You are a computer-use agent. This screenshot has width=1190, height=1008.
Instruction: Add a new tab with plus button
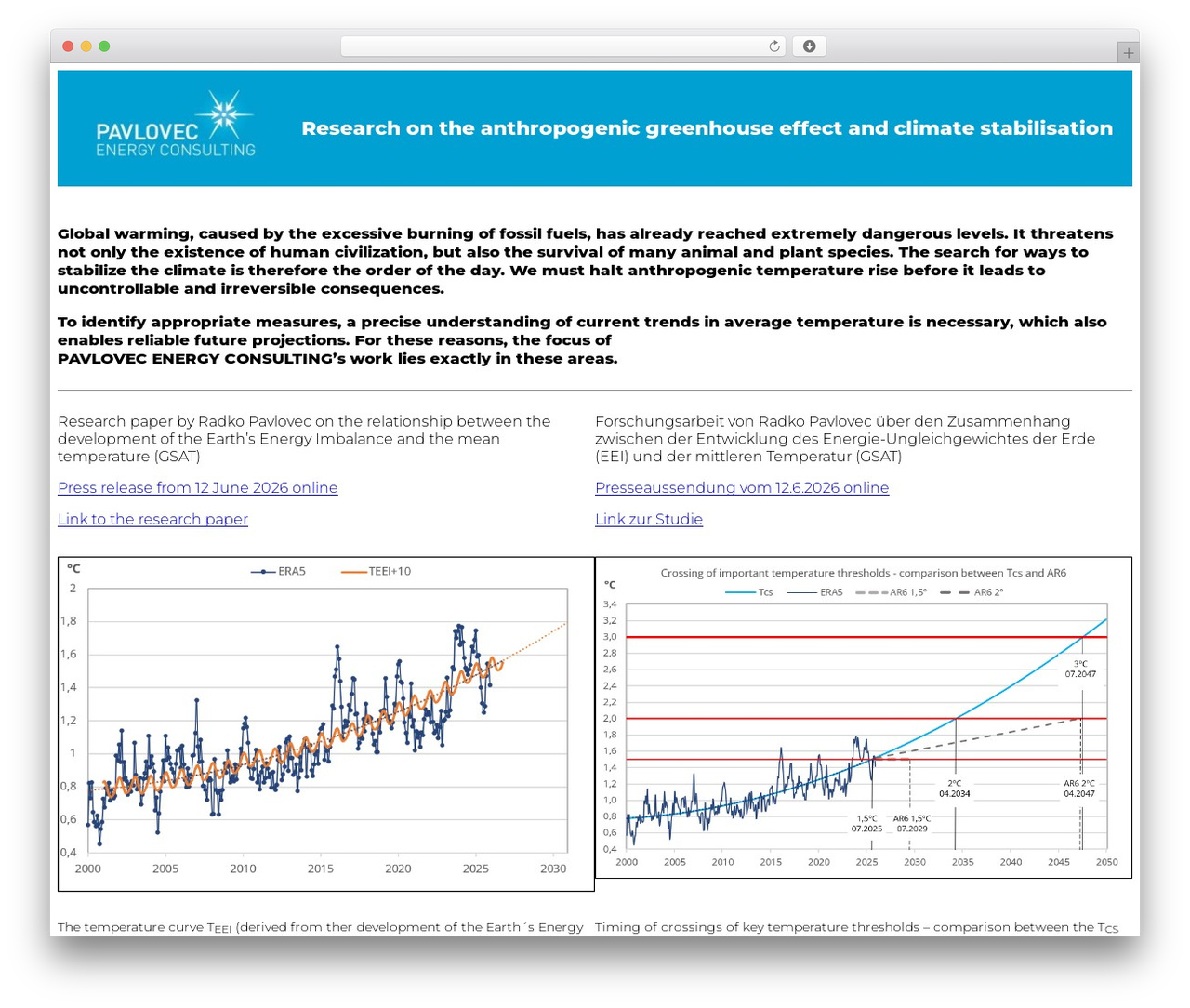click(x=1128, y=53)
